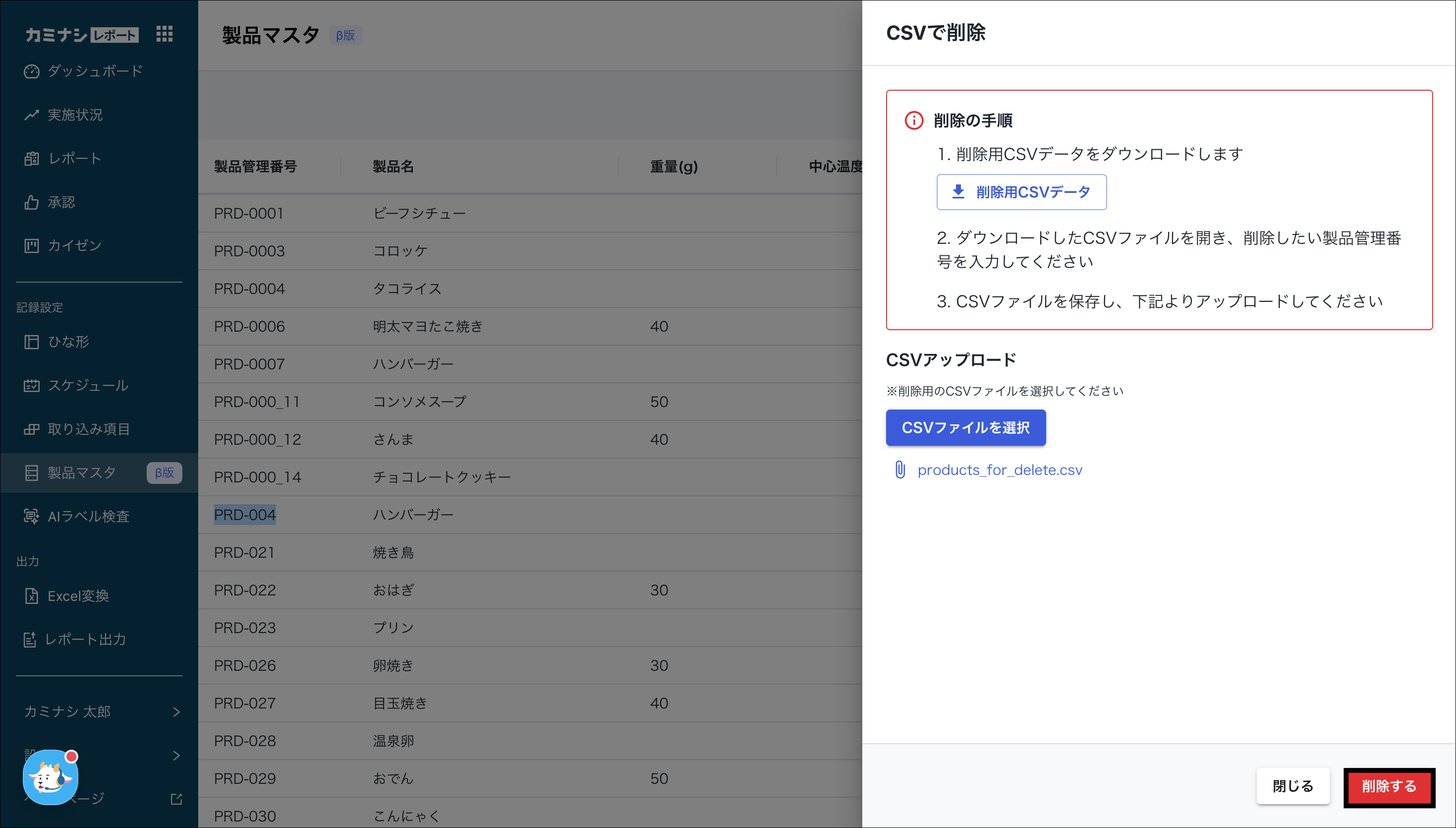The height and width of the screenshot is (828, 1456).
Task: Click the red 削除する button
Action: click(1389, 786)
